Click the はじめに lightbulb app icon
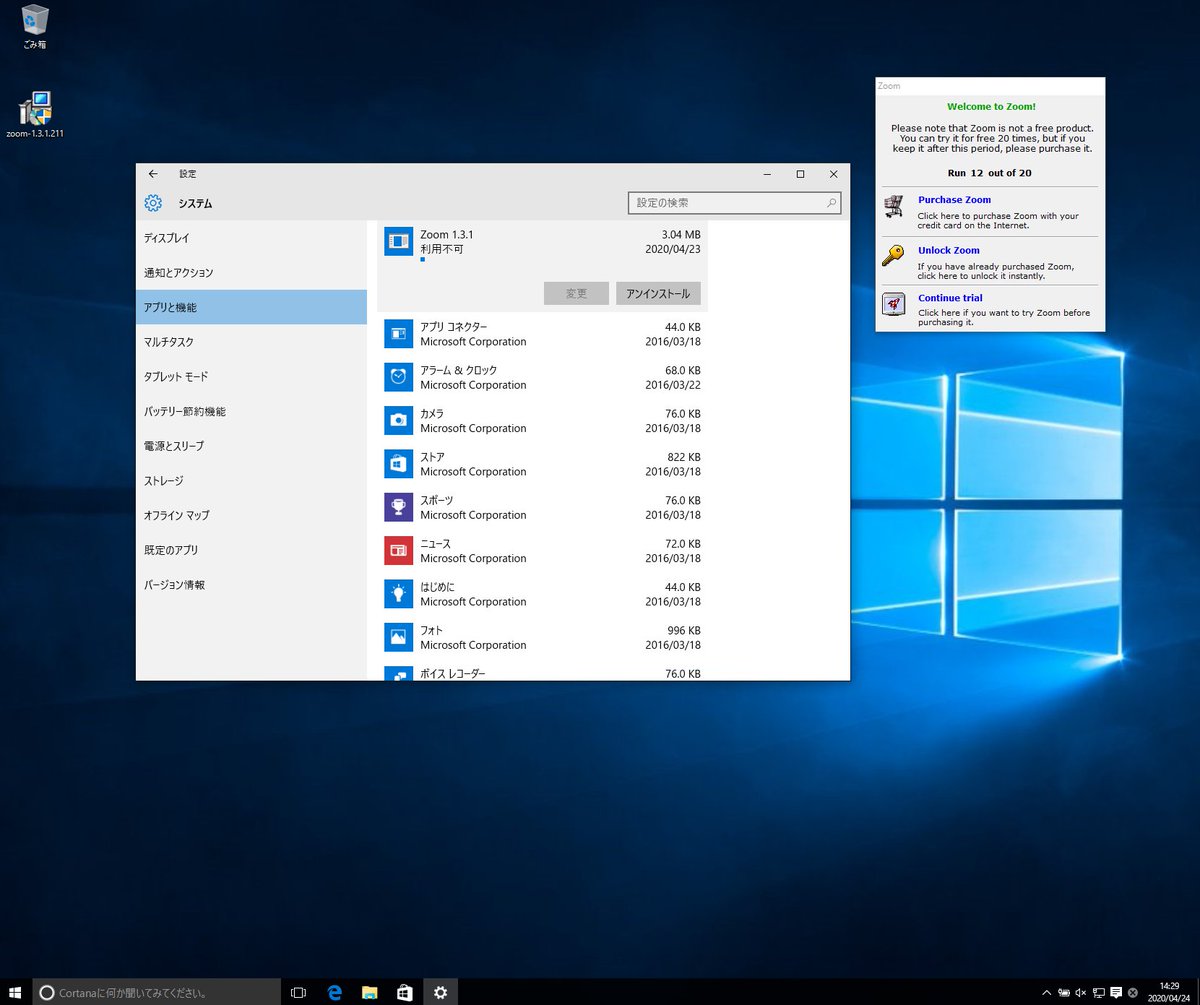Screen dimensions: 1200x1005 coord(398,594)
